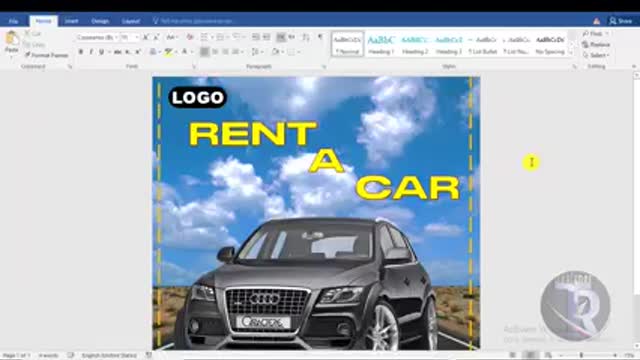The height and width of the screenshot is (360, 640).
Task: Open the font name combo box
Action: point(97,38)
